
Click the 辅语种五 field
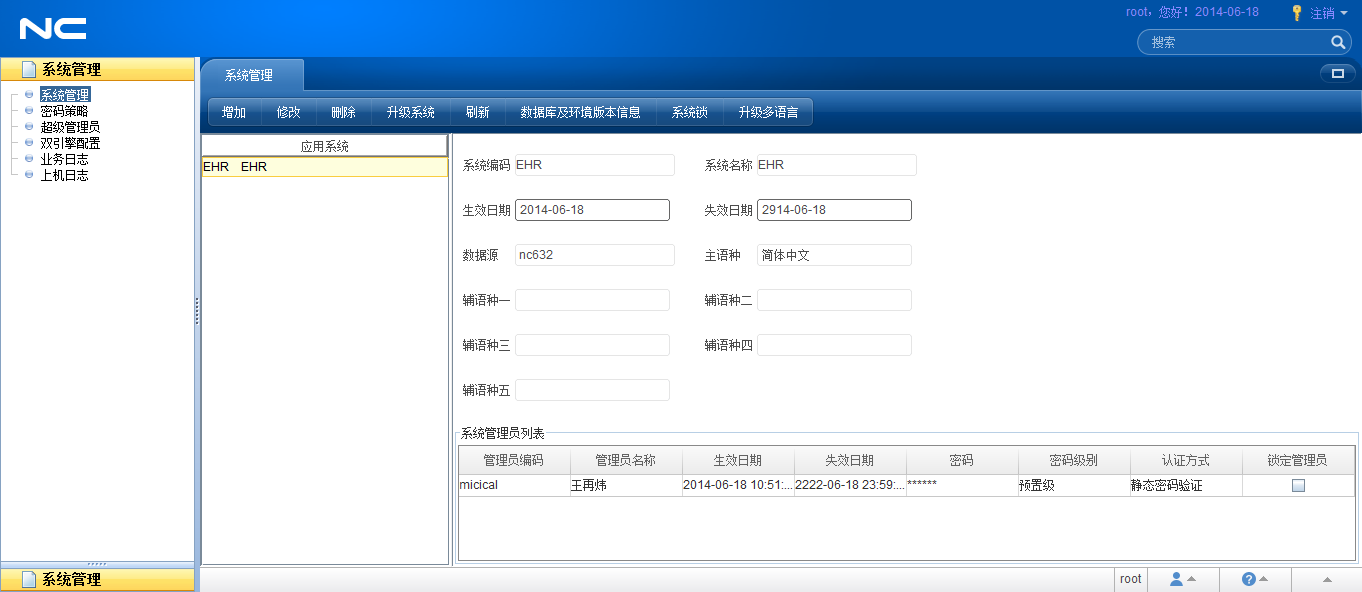592,390
